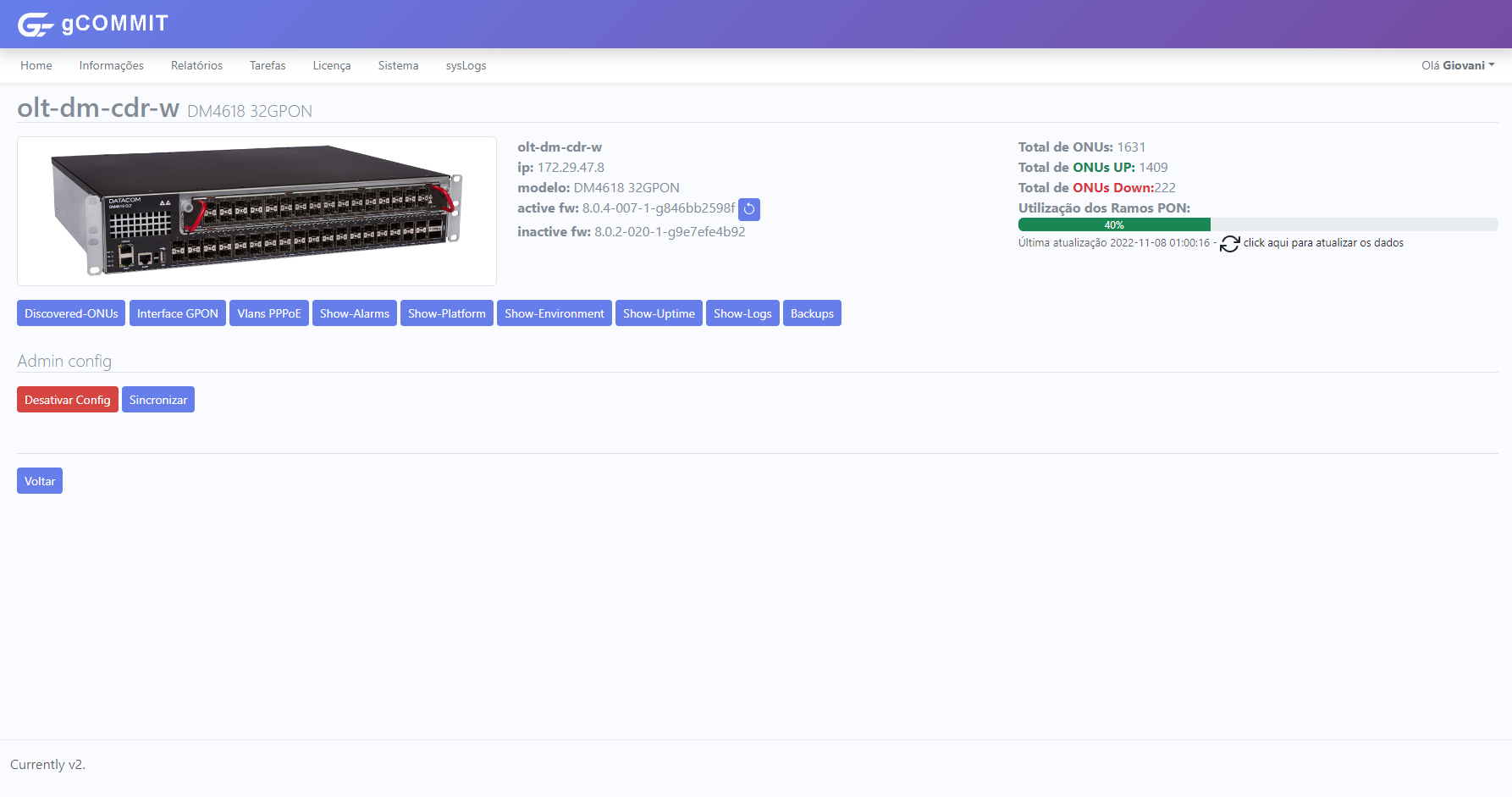Open the Backups button
1512x797 pixels.
click(x=812, y=313)
